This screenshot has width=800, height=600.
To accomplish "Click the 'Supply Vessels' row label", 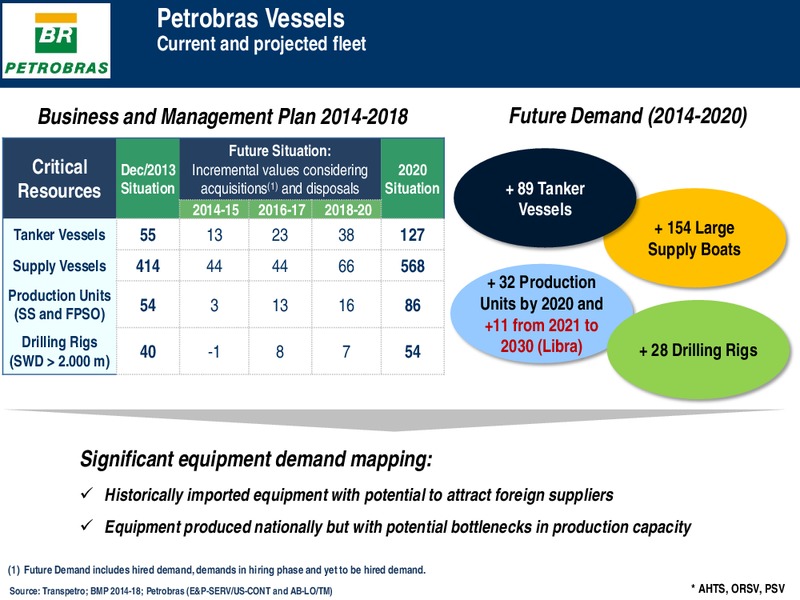I will coord(59,266).
